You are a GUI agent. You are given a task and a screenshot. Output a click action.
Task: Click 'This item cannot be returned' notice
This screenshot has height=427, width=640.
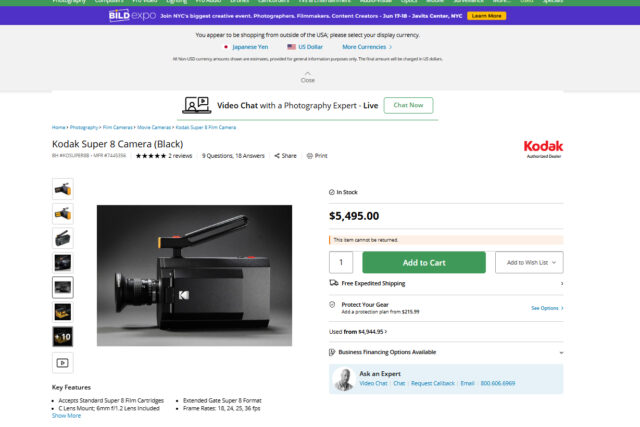[x=446, y=240]
